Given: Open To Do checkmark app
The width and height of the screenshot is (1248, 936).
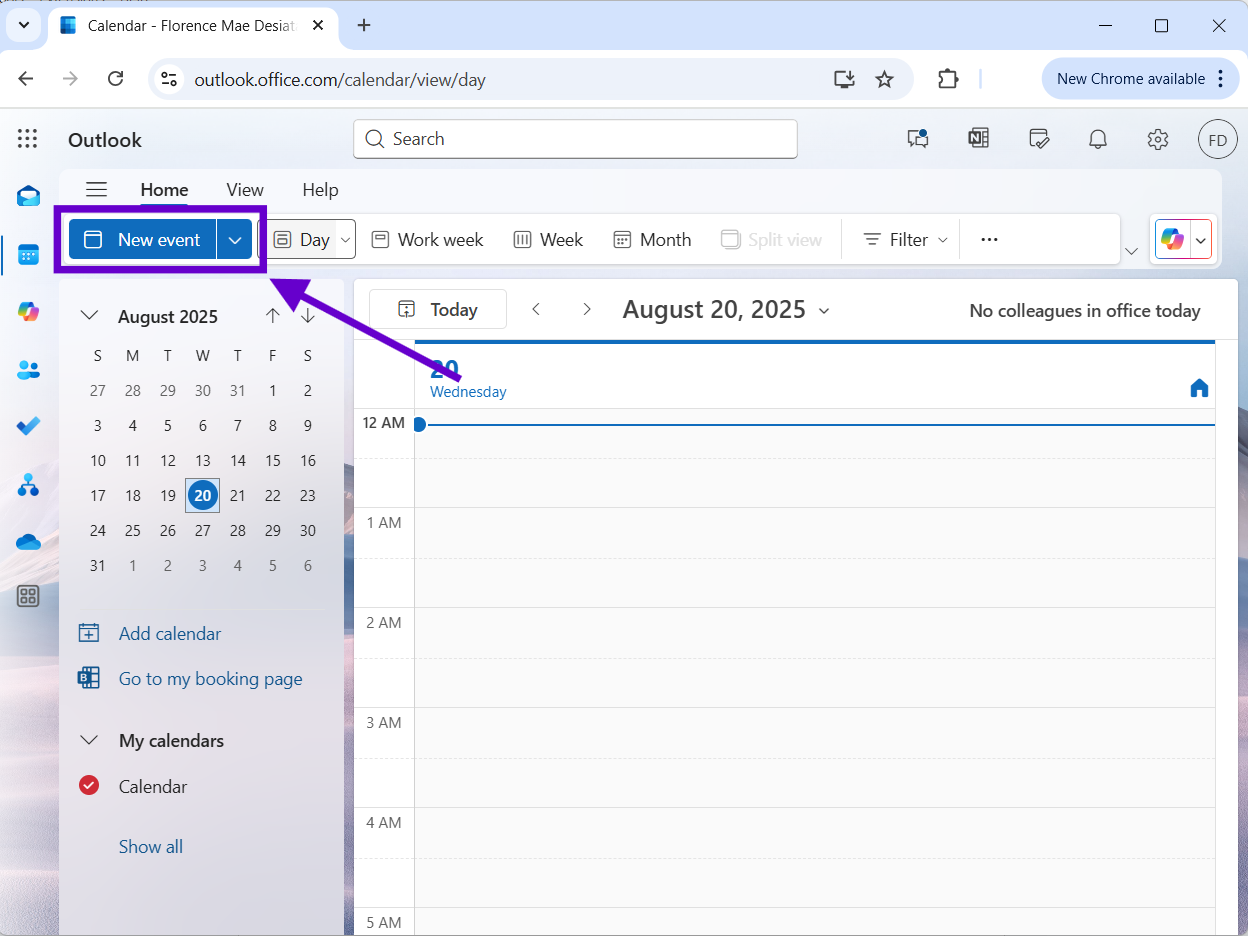Looking at the screenshot, I should 28,427.
